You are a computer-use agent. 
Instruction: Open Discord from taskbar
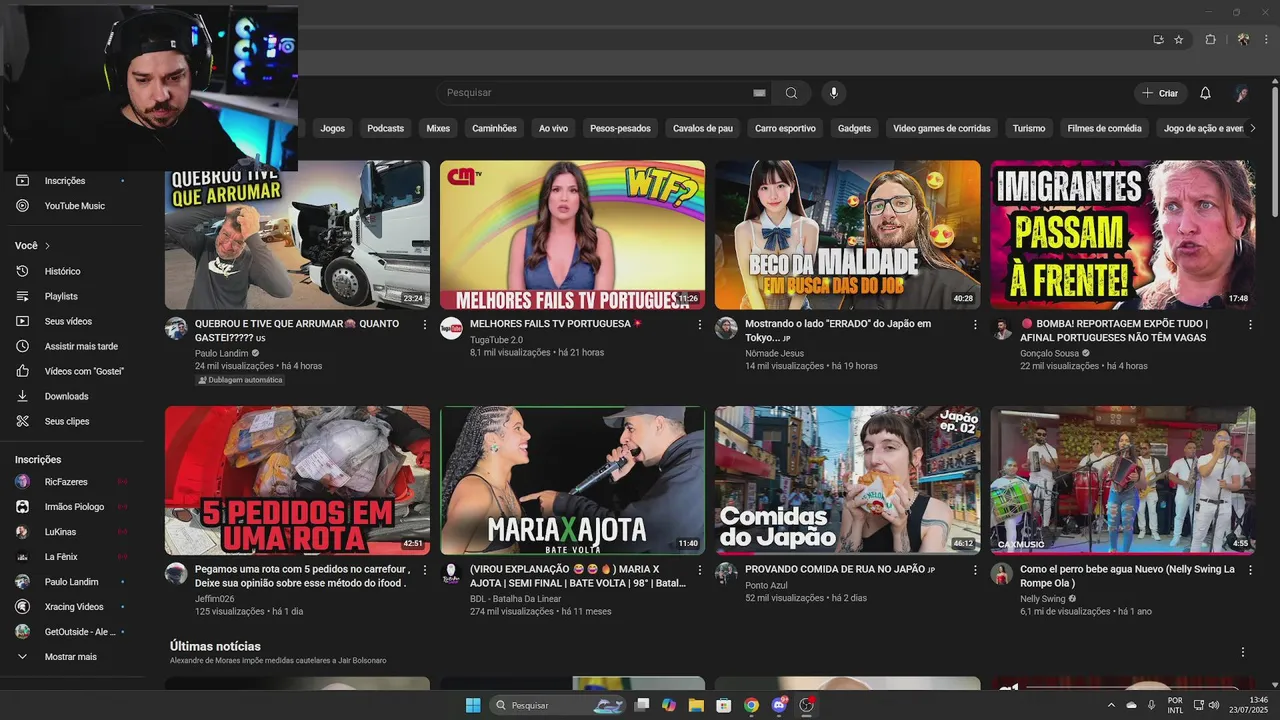click(x=779, y=705)
